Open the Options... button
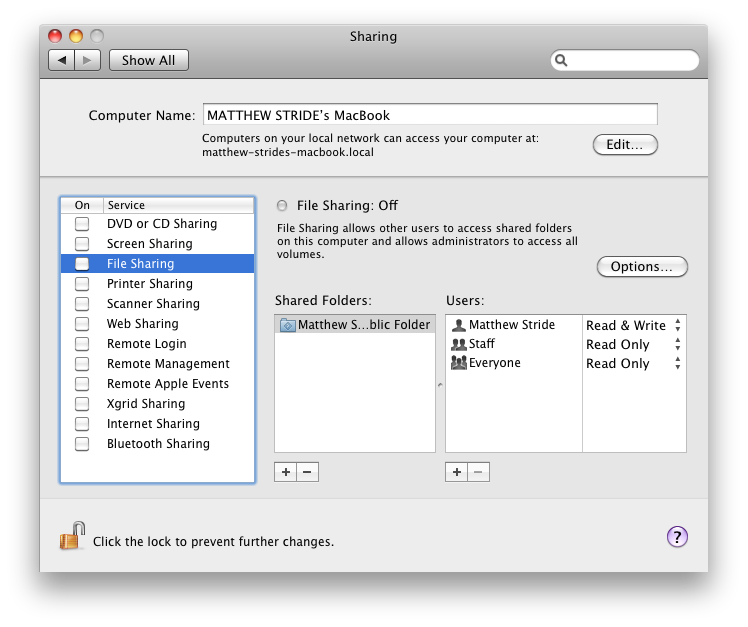 point(642,266)
